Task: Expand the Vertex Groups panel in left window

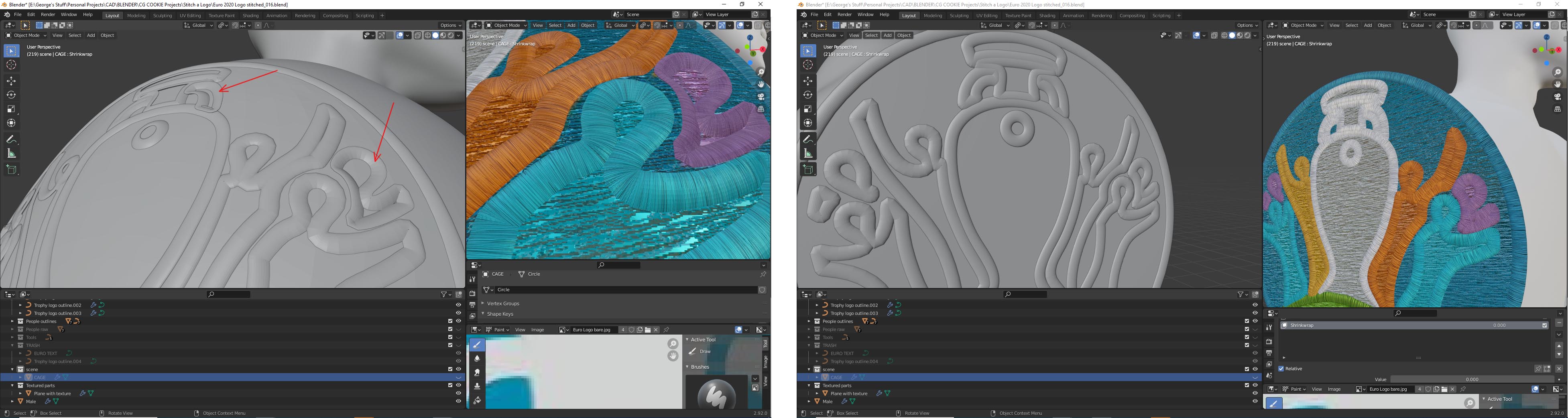Action: point(483,304)
